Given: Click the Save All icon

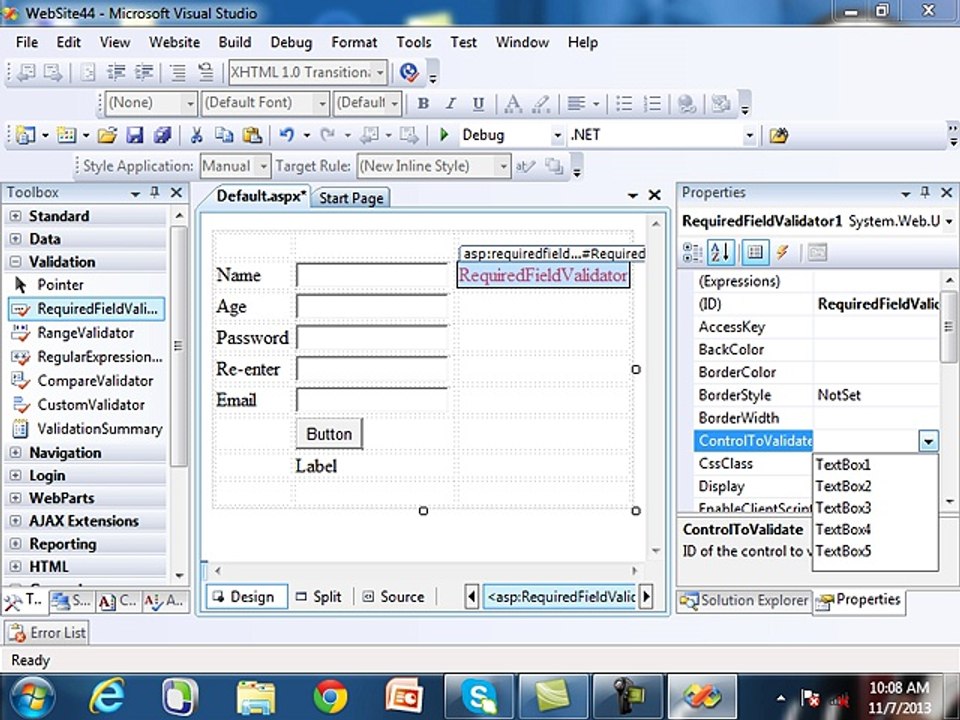Looking at the screenshot, I should click(162, 135).
